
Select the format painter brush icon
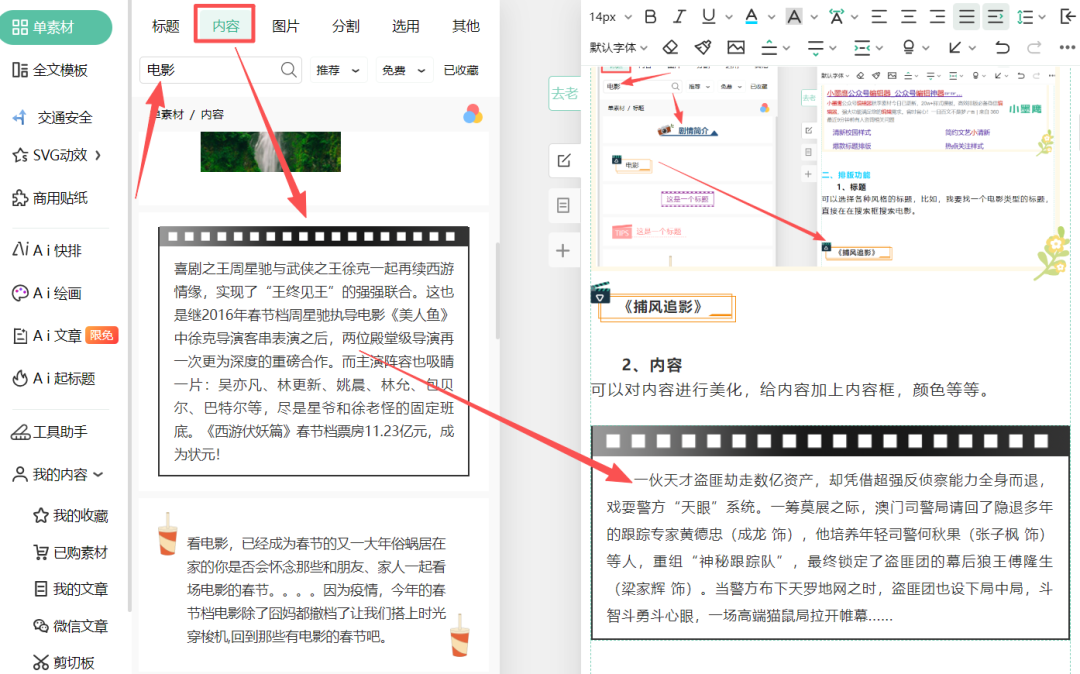703,47
